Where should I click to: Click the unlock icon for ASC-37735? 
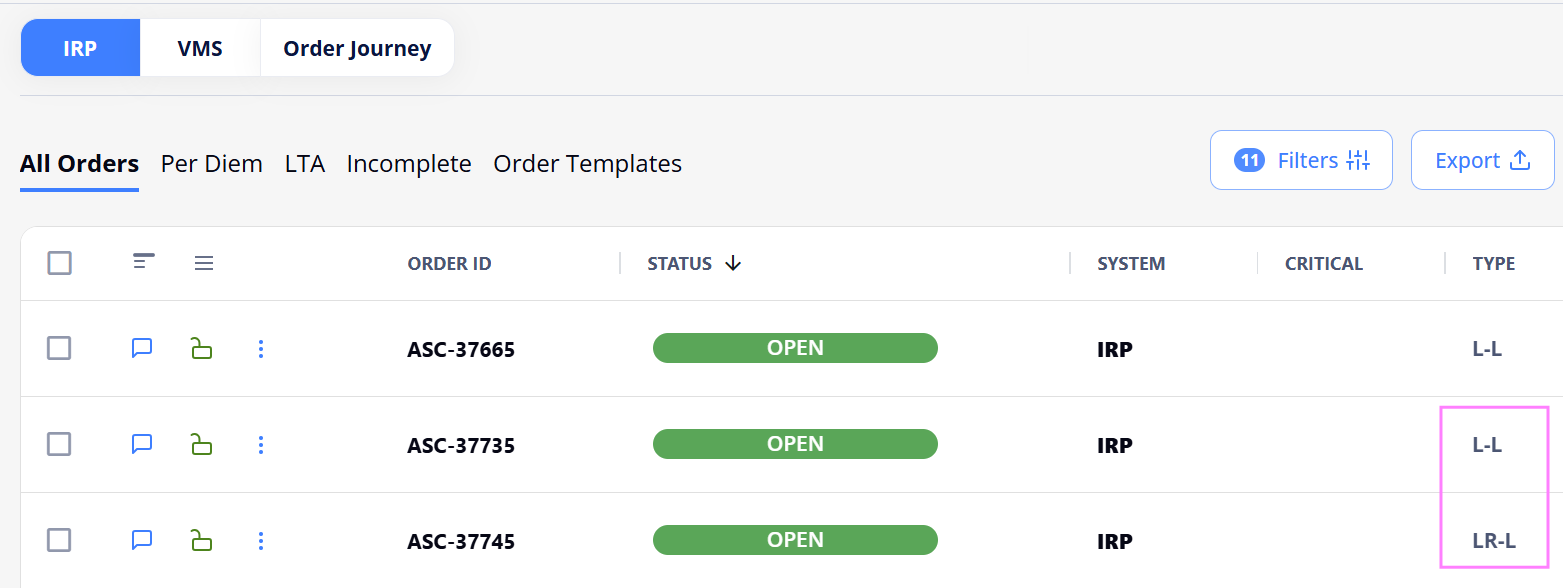202,444
